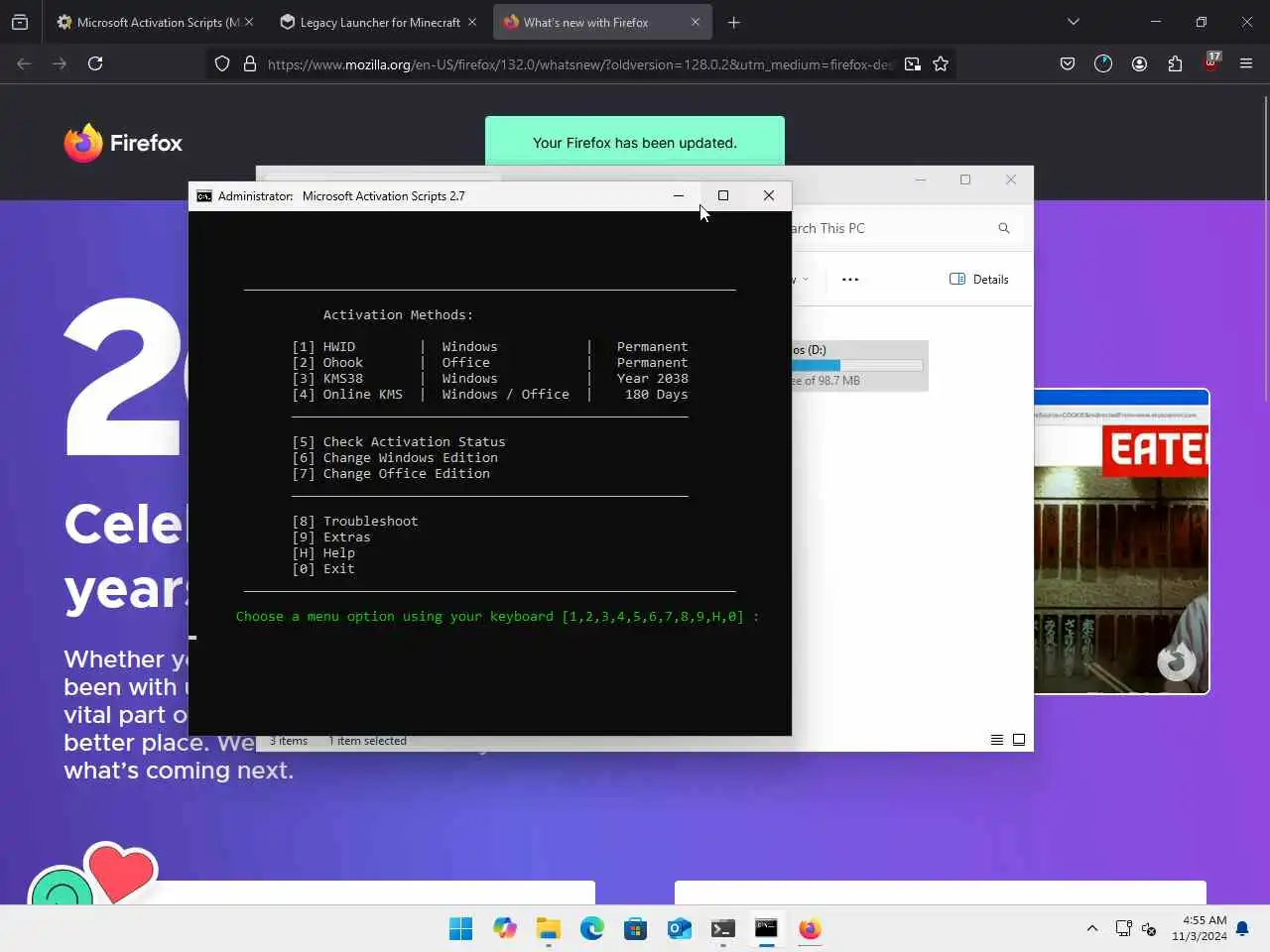Image resolution: width=1270 pixels, height=952 pixels.
Task: Click the Change Office Edition line
Action: point(391,474)
